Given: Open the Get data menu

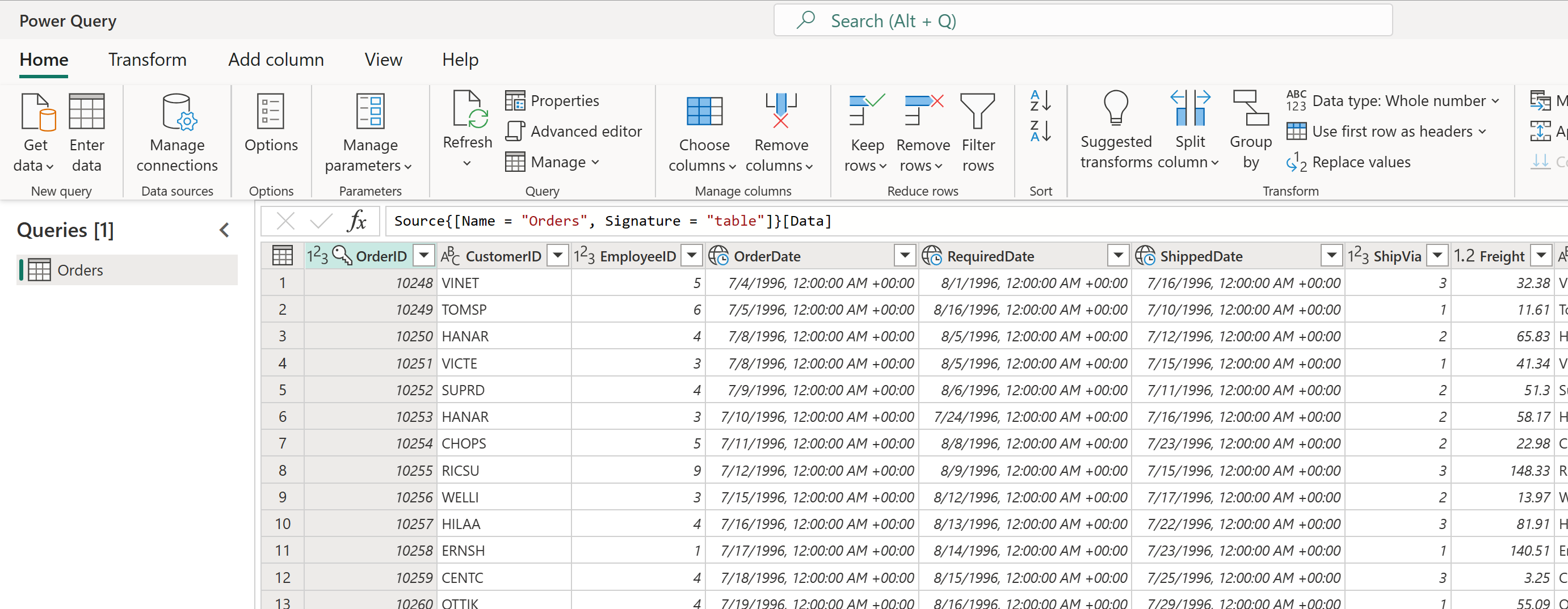Looking at the screenshot, I should [35, 133].
